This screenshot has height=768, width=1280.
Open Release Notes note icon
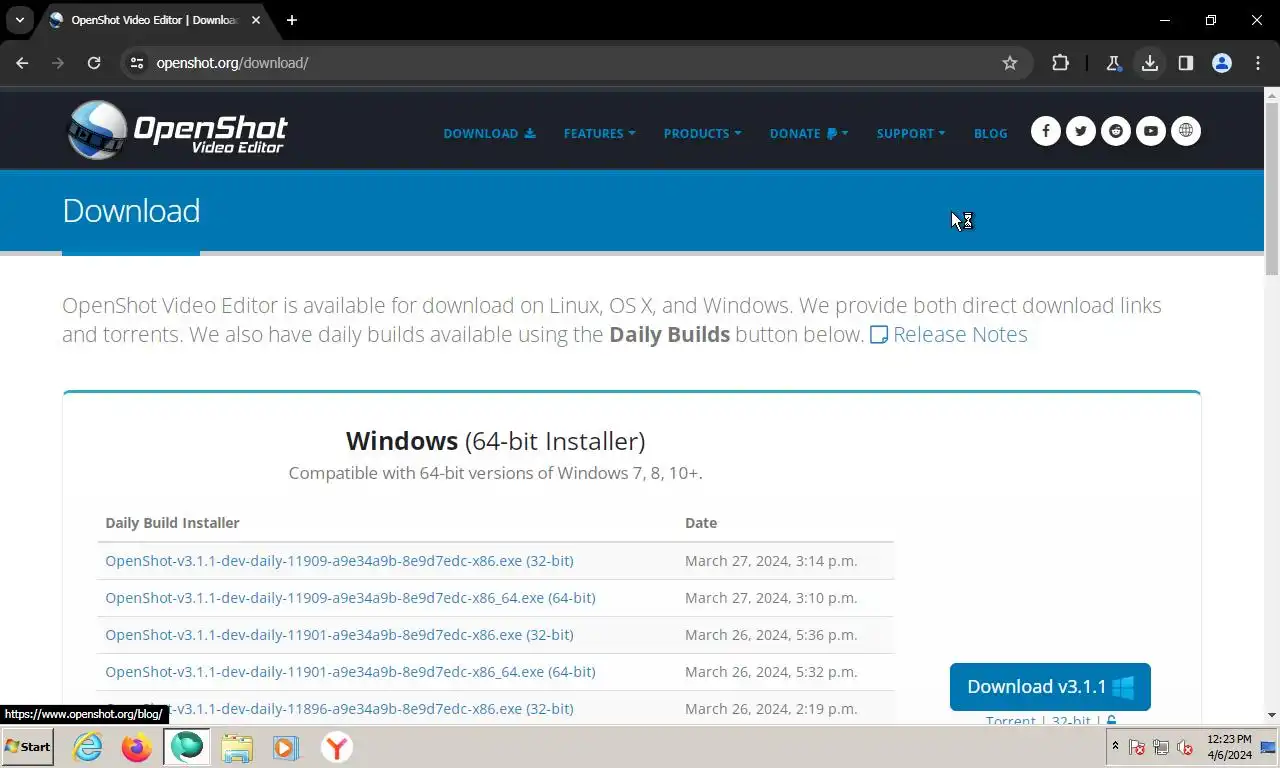point(879,335)
